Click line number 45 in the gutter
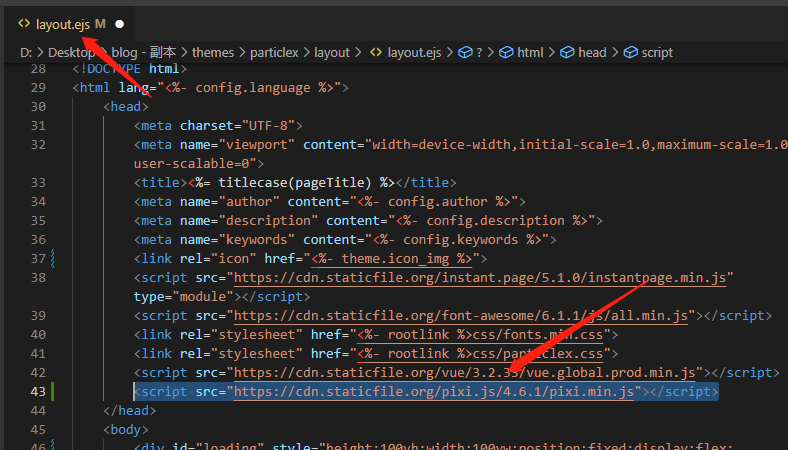The width and height of the screenshot is (788, 450). click(x=38, y=429)
